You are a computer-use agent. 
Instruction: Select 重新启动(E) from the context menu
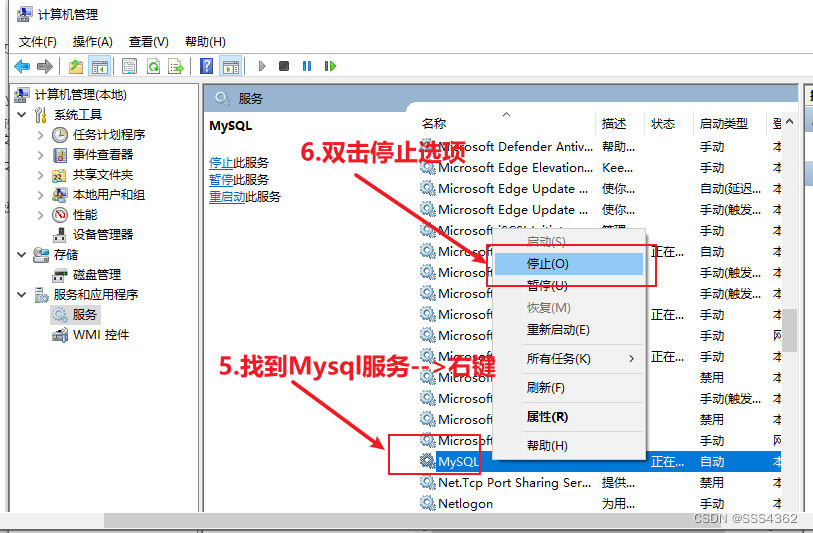[557, 329]
